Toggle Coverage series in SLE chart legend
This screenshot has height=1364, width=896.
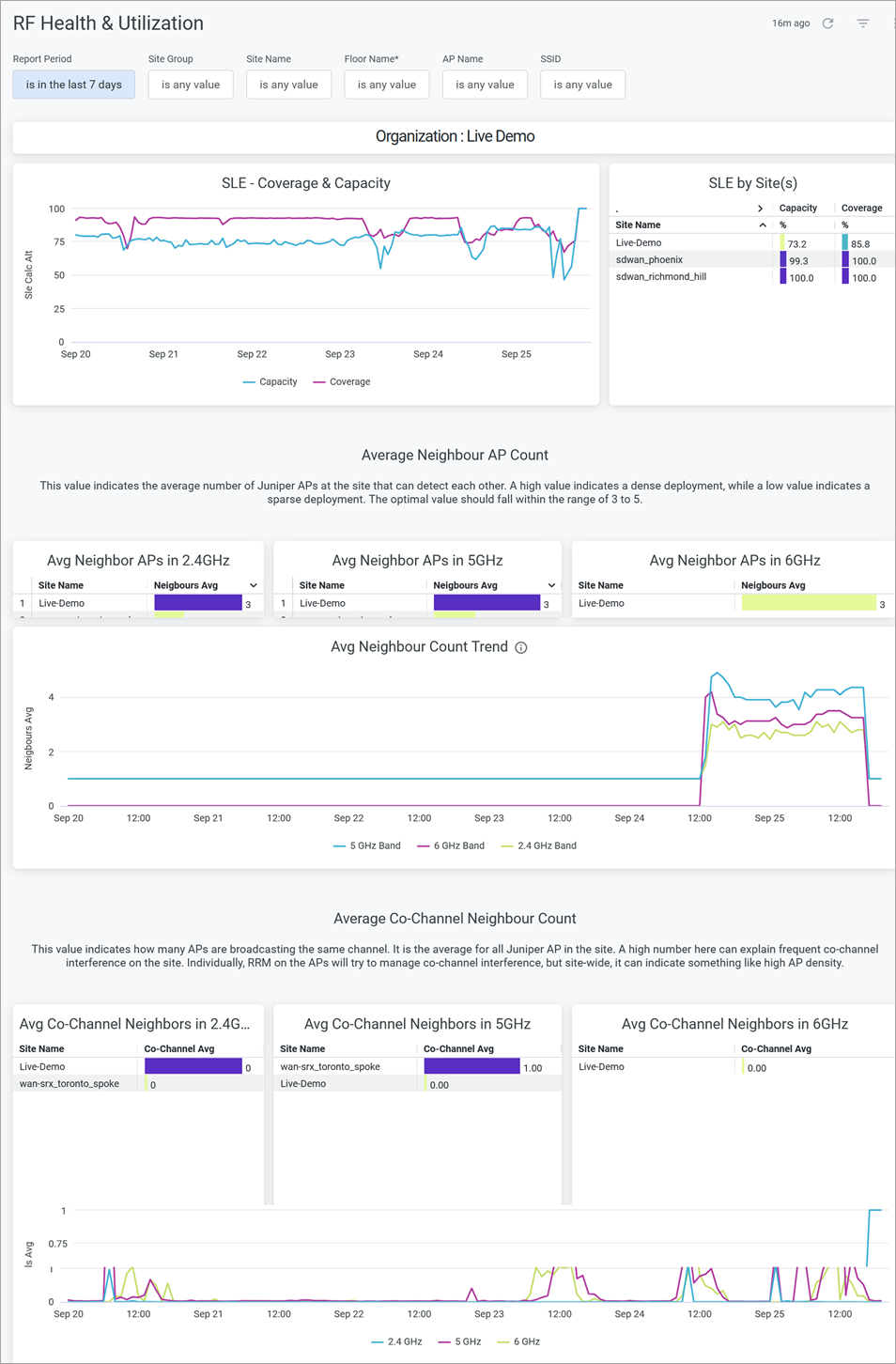(x=342, y=382)
